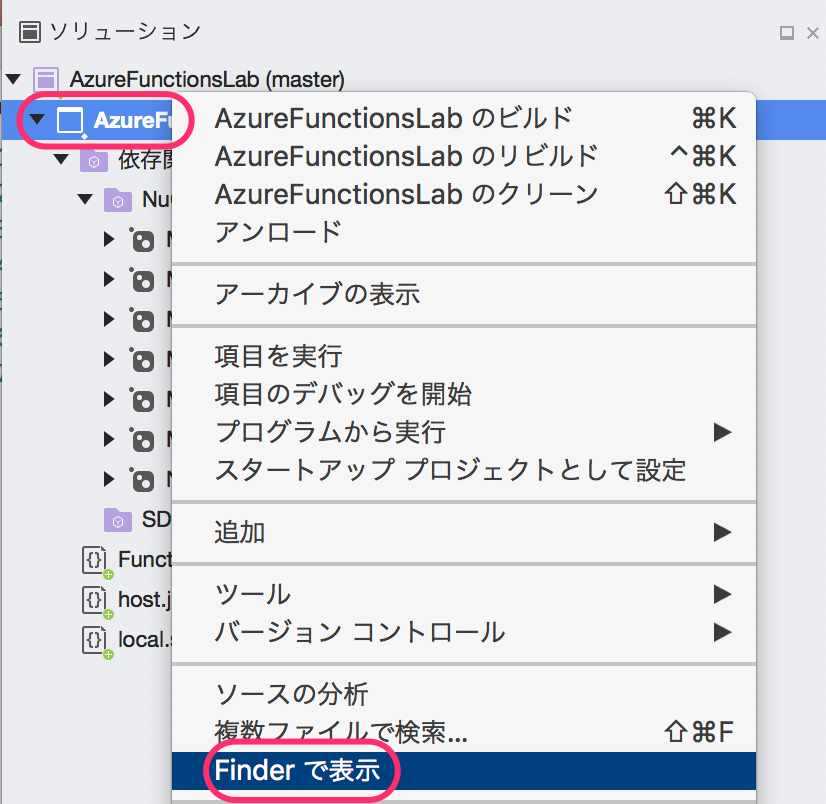Select スタートアップ プロジェクトとして設定

click(x=464, y=470)
